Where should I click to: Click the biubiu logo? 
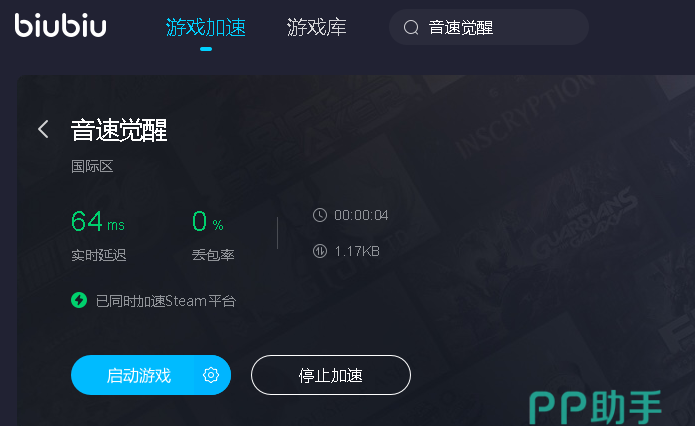tap(60, 25)
